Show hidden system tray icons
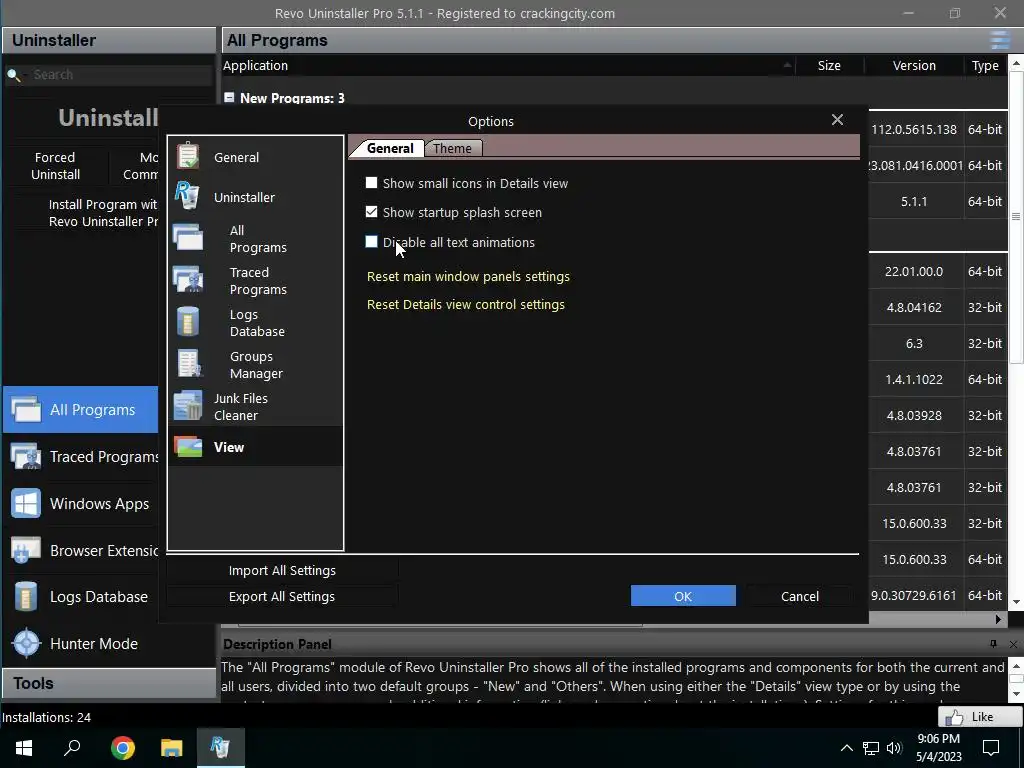 point(846,748)
